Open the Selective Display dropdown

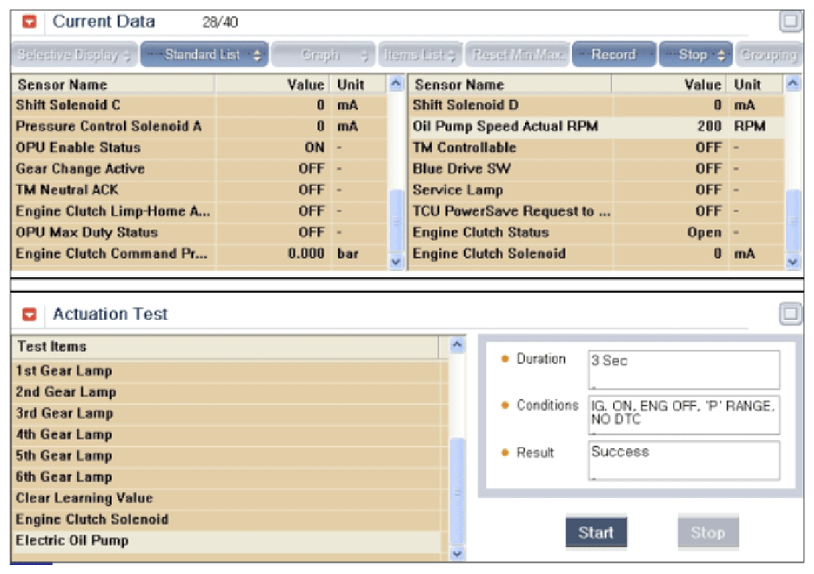[x=74, y=54]
